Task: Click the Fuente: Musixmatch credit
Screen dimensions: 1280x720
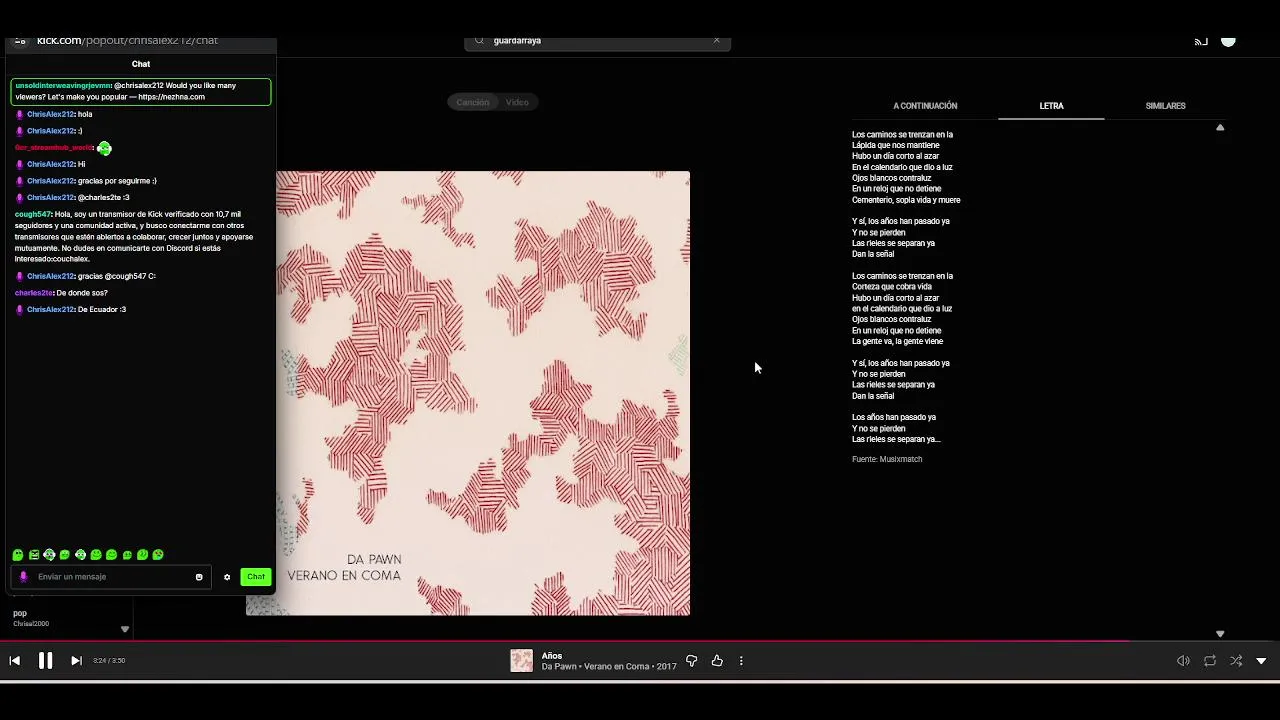Action: [x=887, y=459]
